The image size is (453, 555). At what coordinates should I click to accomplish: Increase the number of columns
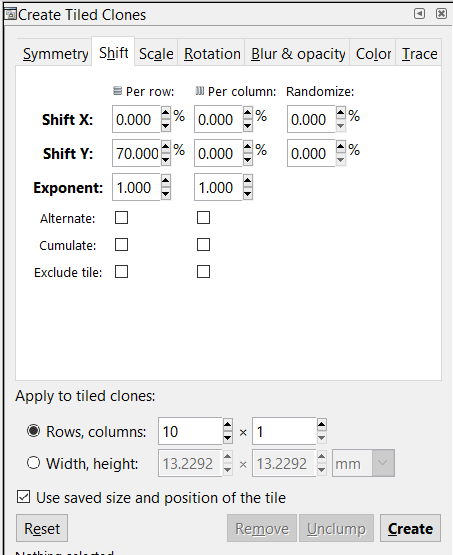coord(321,425)
